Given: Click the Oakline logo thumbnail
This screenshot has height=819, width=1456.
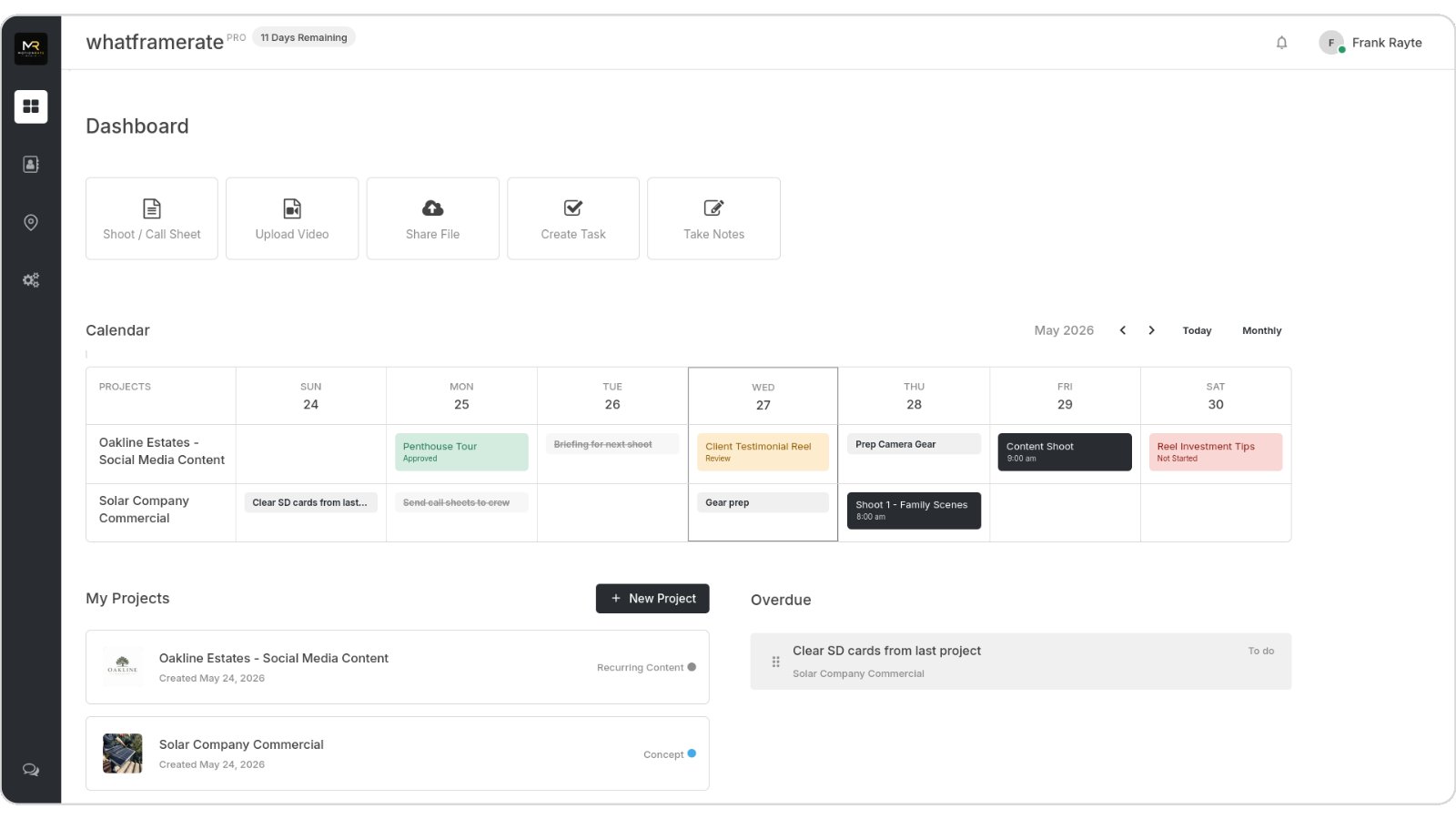Looking at the screenshot, I should pos(123,667).
